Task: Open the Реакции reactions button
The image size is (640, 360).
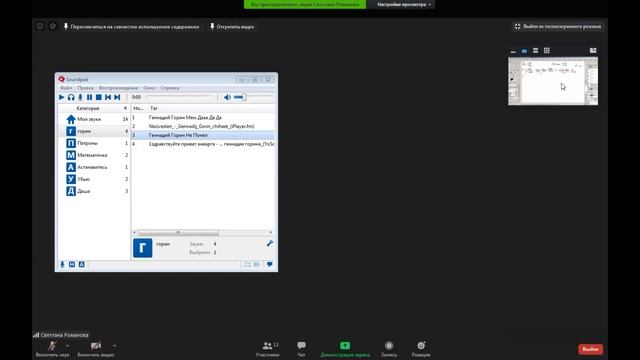Action: pyautogui.click(x=421, y=349)
